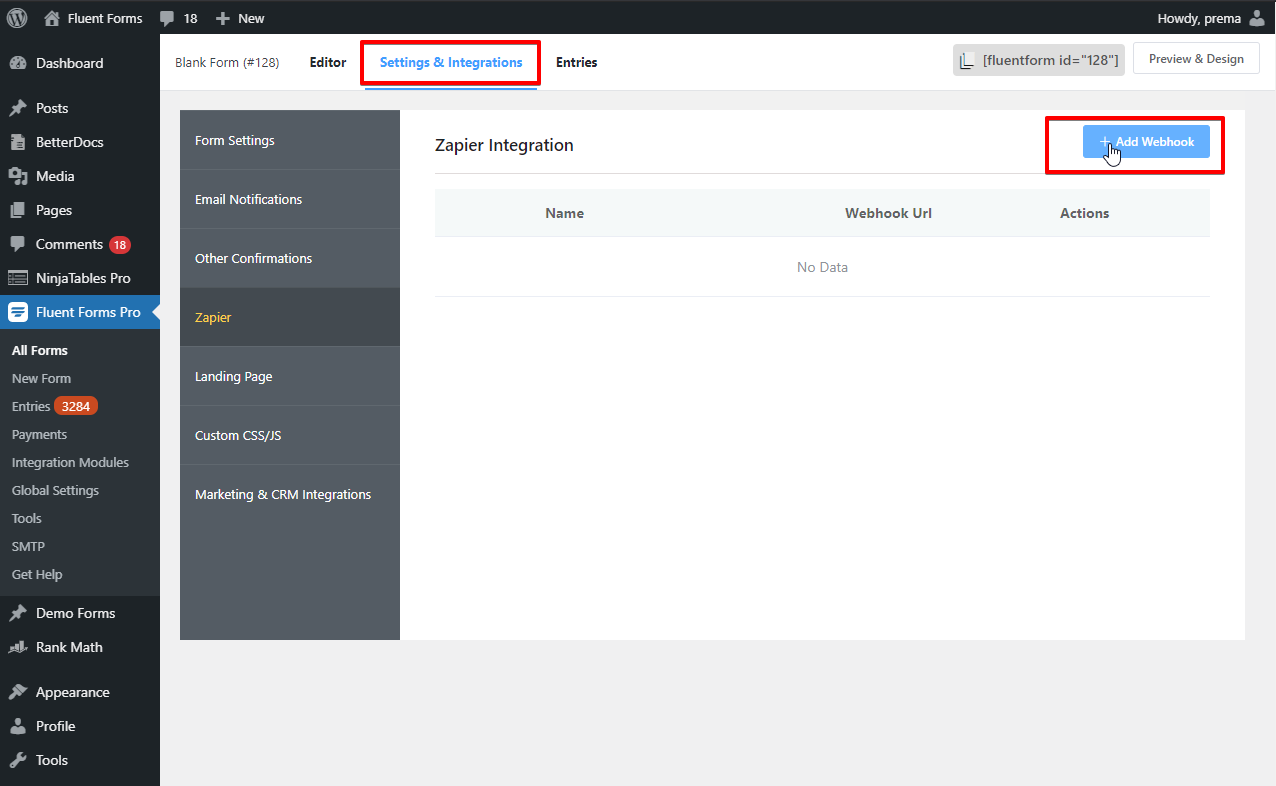Open Tools under Fluent Forms Pro submenu

[x=26, y=518]
